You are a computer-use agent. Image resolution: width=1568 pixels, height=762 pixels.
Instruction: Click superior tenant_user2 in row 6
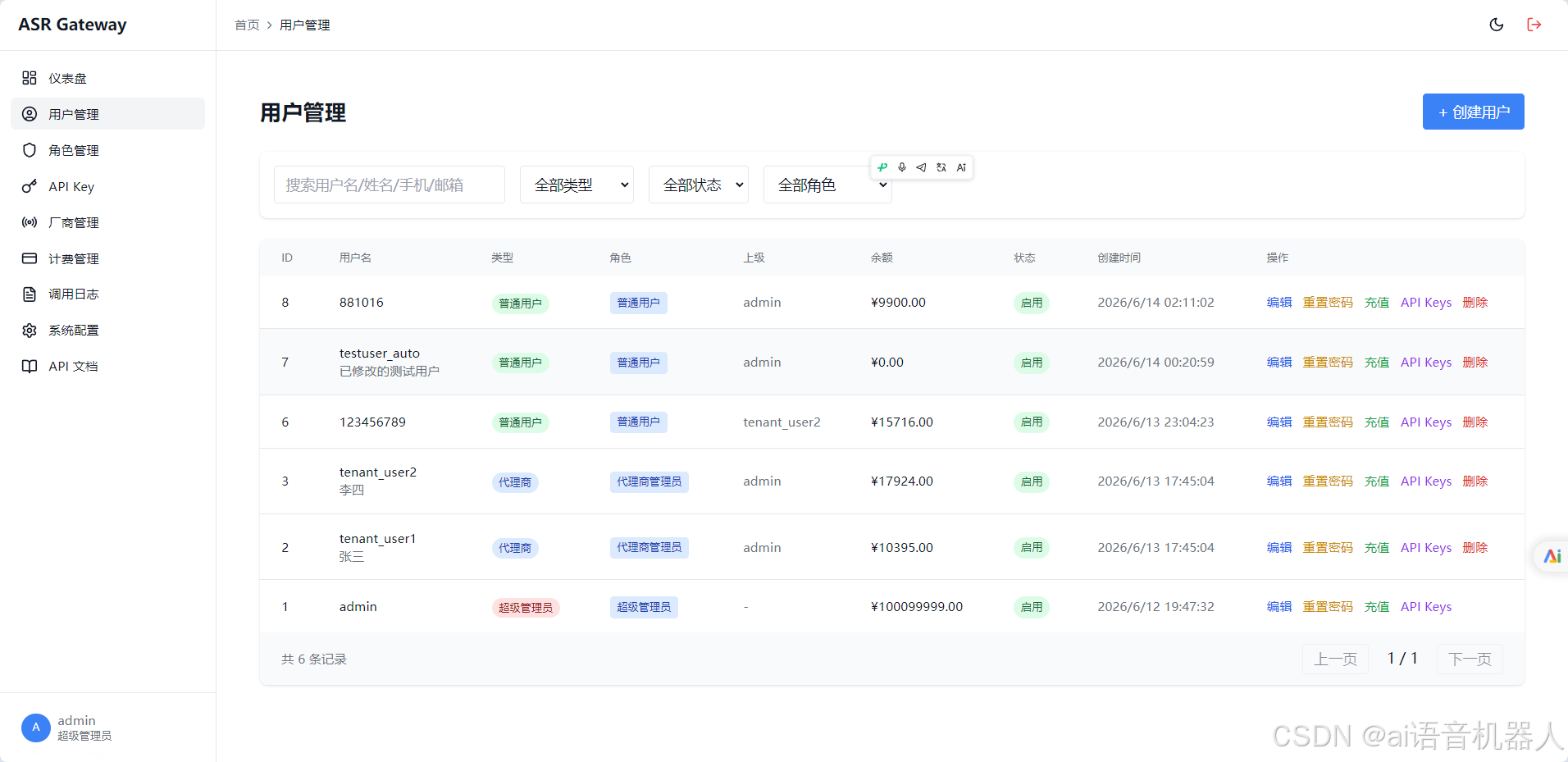[x=782, y=422]
